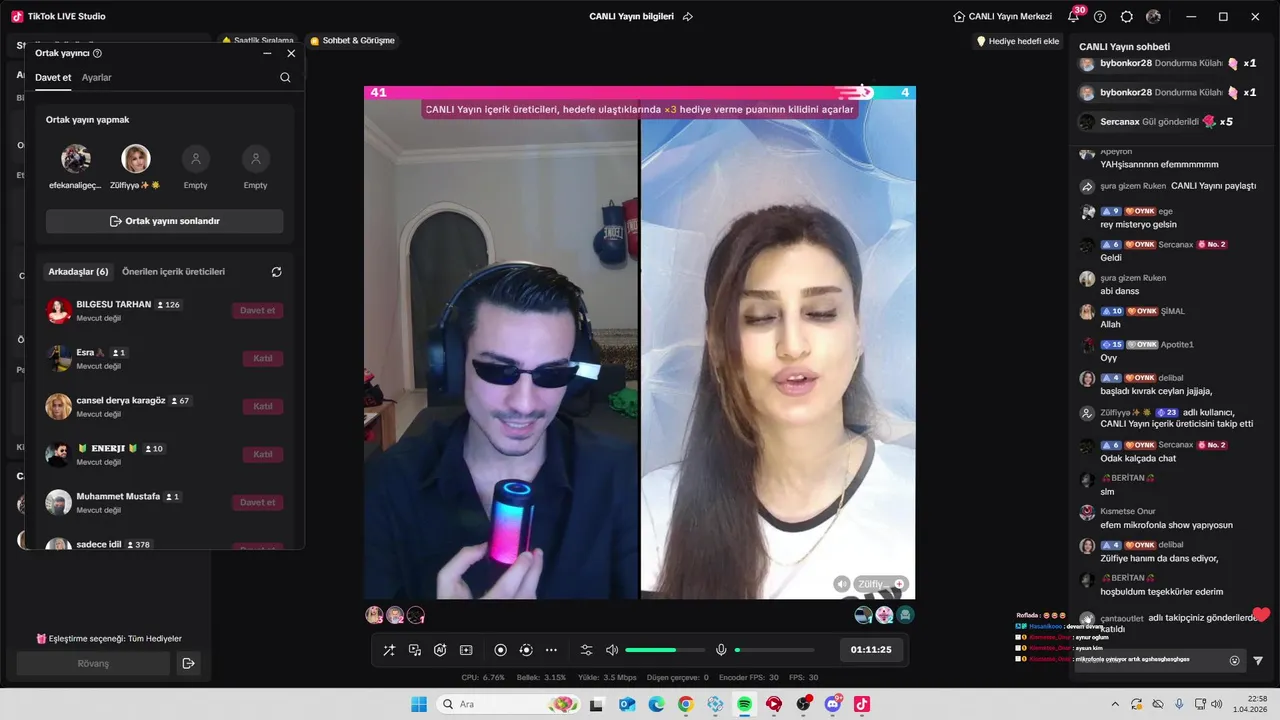1280x720 pixels.
Task: Open Windows Start menu
Action: [x=419, y=704]
